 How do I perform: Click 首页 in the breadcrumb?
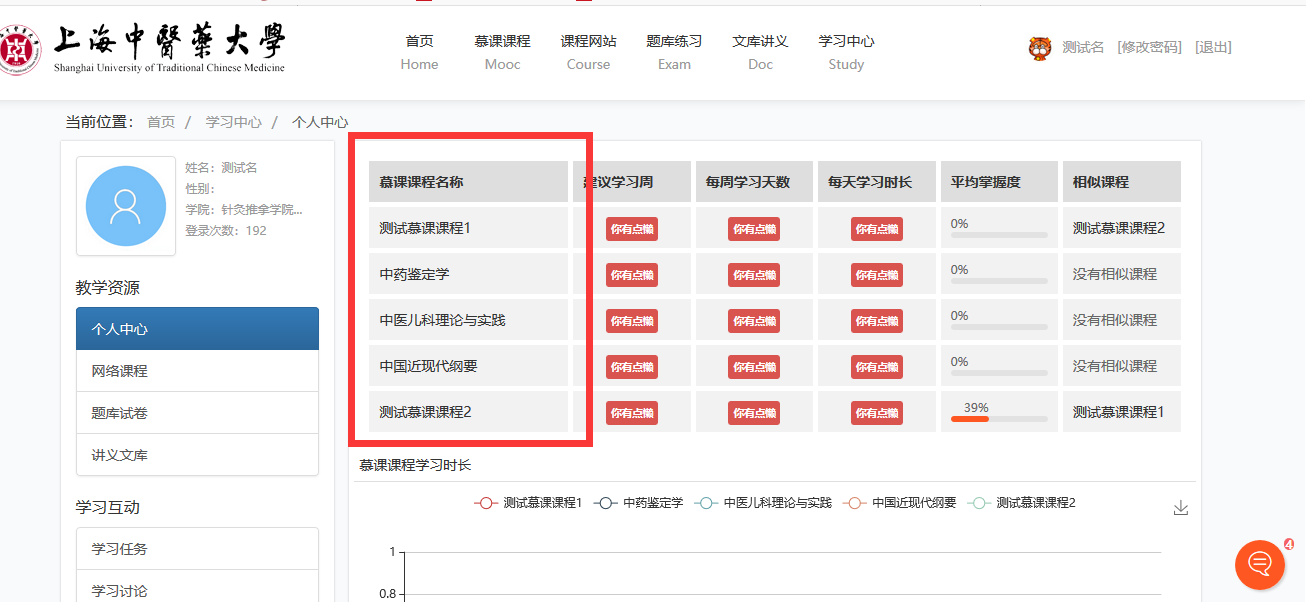pos(161,122)
